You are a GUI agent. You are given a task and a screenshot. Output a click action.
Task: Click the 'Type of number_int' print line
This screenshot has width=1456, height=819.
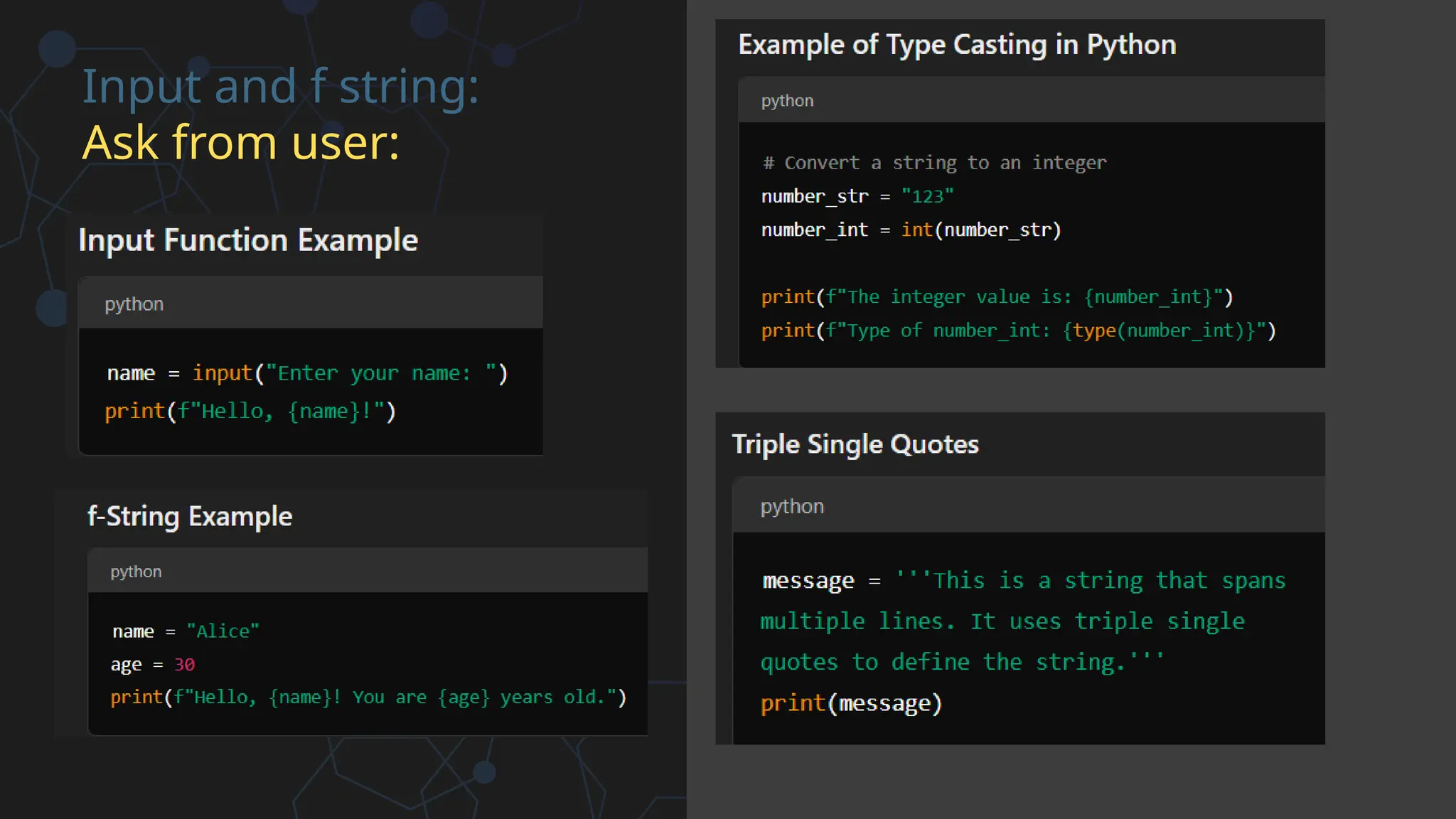coord(1018,331)
